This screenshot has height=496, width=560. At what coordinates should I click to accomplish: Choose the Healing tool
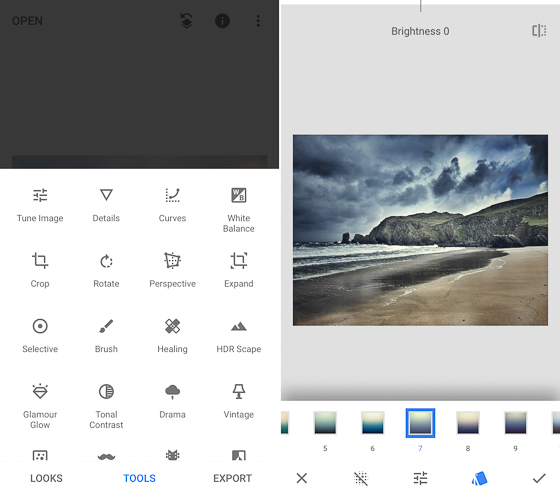pyautogui.click(x=172, y=336)
